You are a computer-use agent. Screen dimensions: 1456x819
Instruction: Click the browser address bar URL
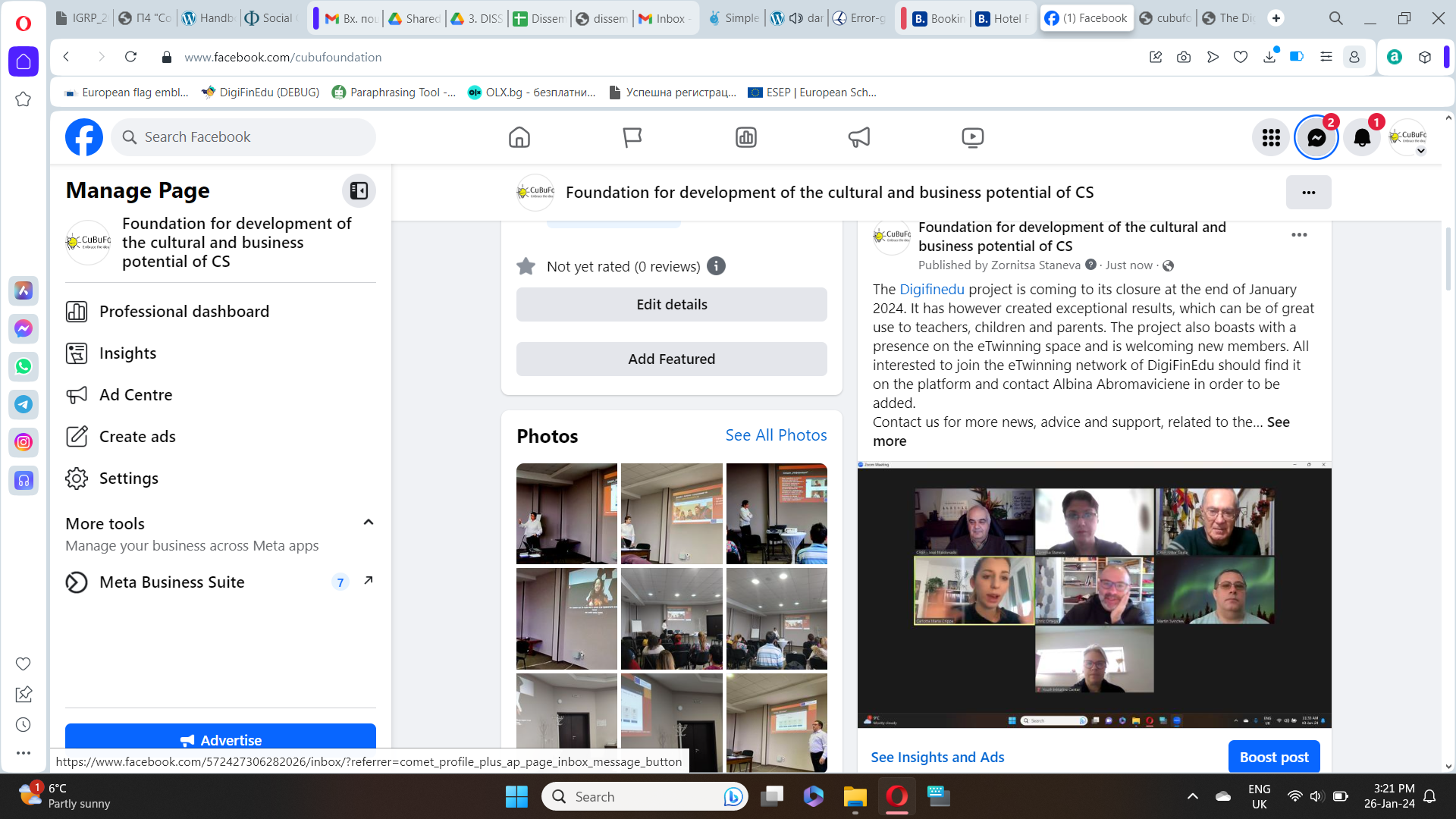283,57
